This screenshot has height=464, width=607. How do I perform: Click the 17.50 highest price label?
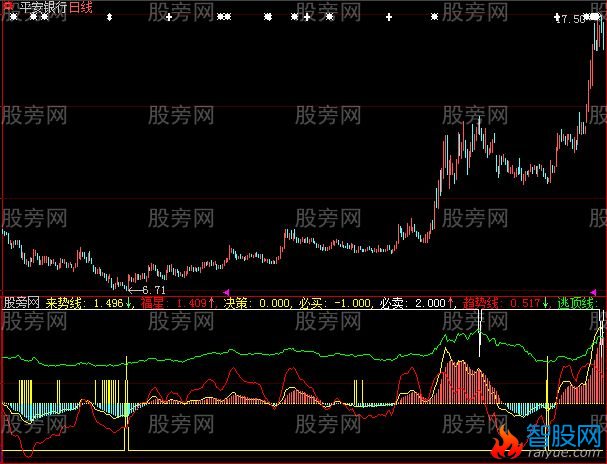[x=573, y=19]
